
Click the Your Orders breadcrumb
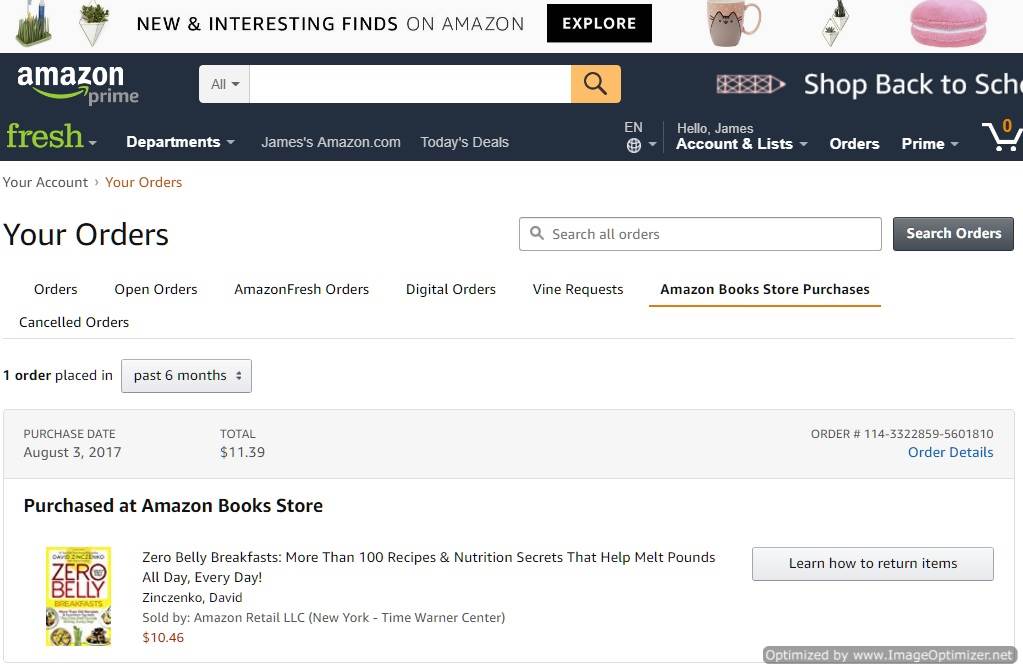tap(144, 182)
